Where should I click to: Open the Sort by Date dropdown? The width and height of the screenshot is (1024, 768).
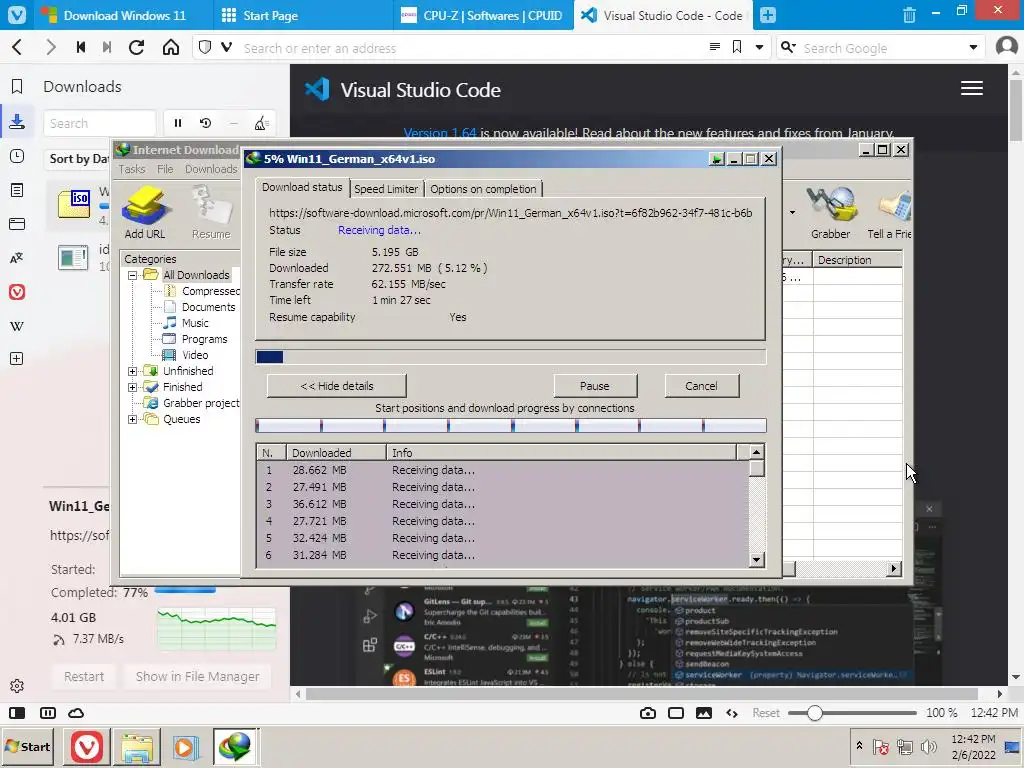coord(78,159)
